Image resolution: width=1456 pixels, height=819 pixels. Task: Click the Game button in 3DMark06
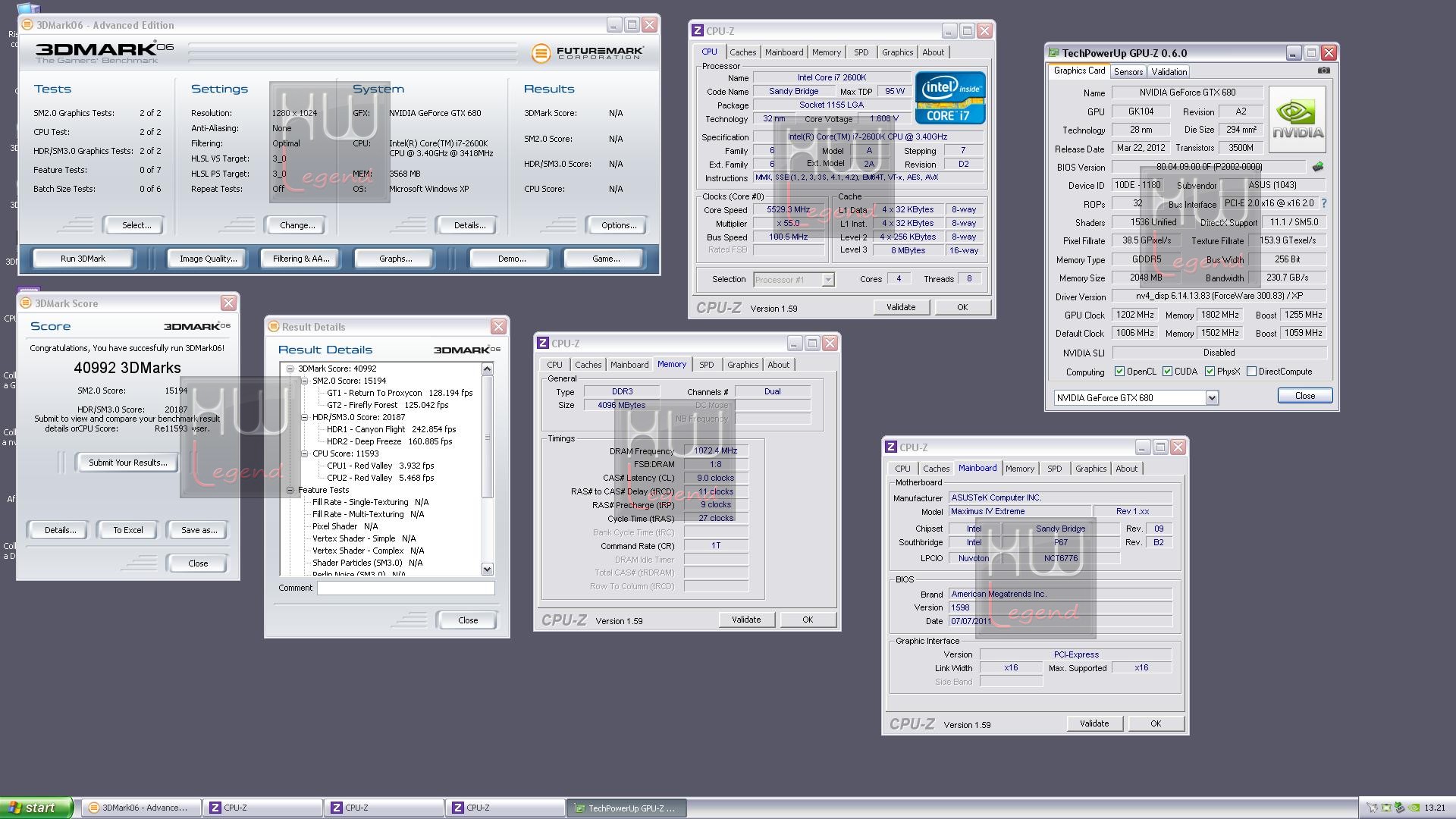click(605, 259)
